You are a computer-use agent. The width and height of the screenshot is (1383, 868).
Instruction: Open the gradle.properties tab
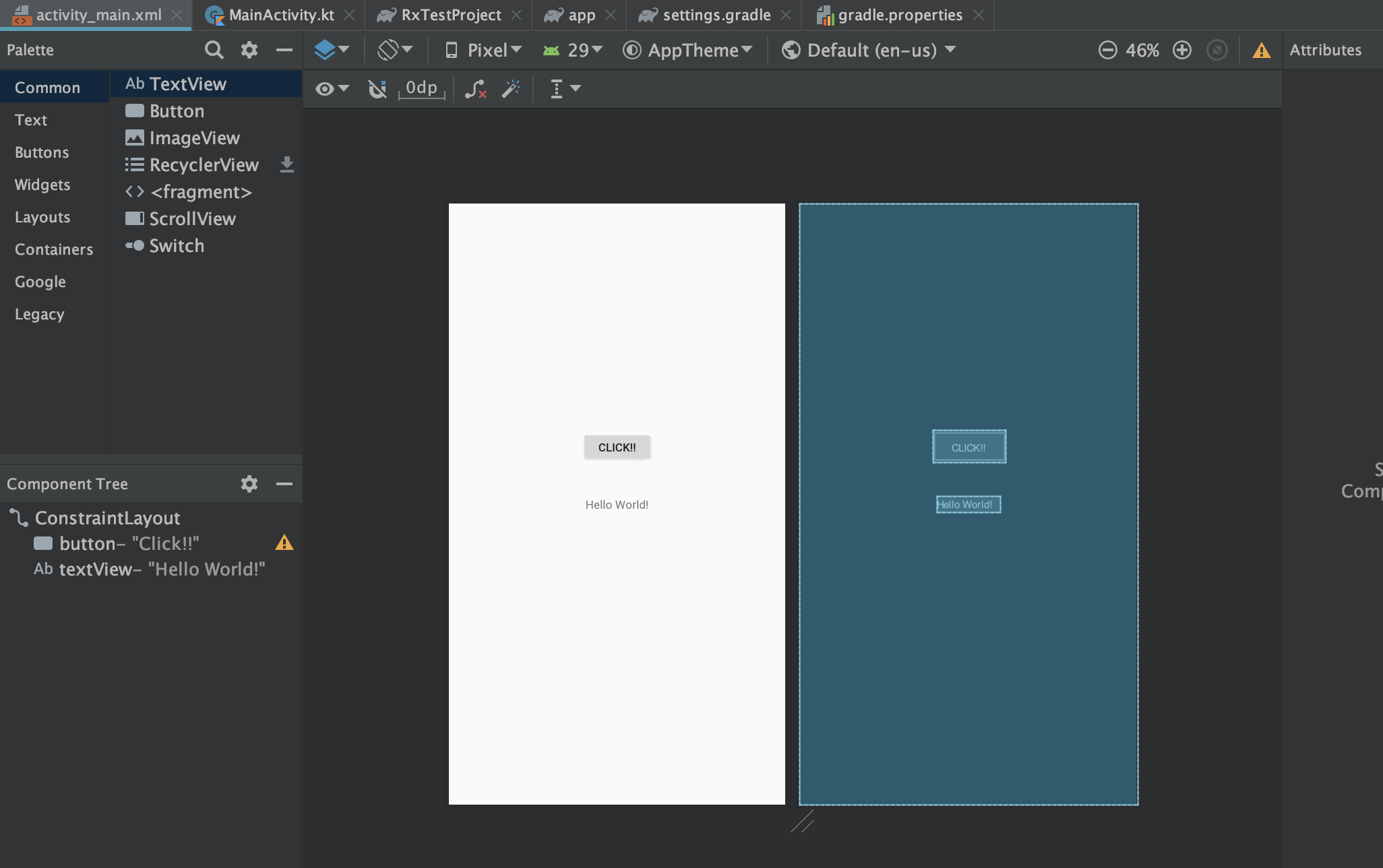tap(899, 15)
